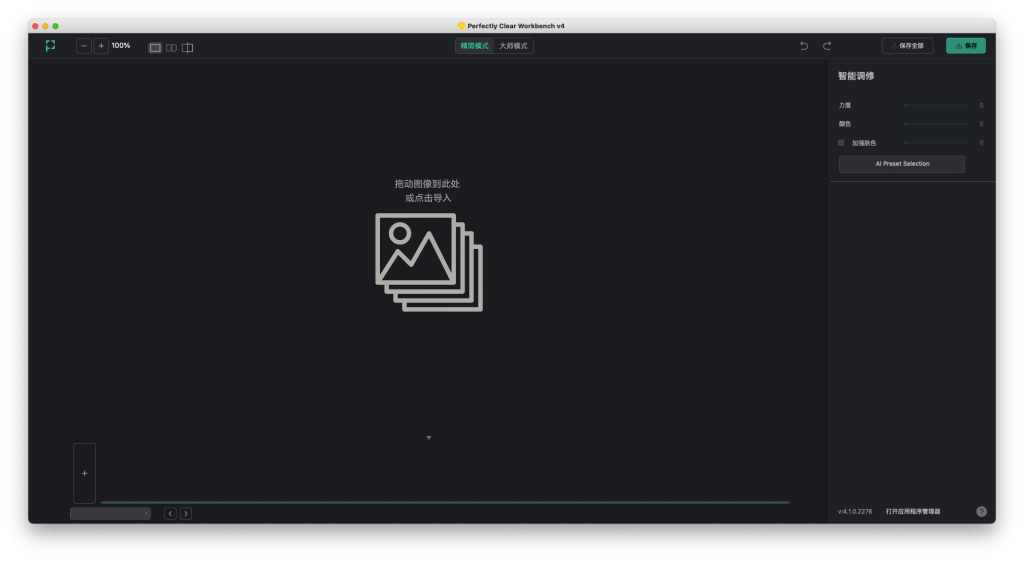
Task: Open AI Preset Selection
Action: click(902, 164)
